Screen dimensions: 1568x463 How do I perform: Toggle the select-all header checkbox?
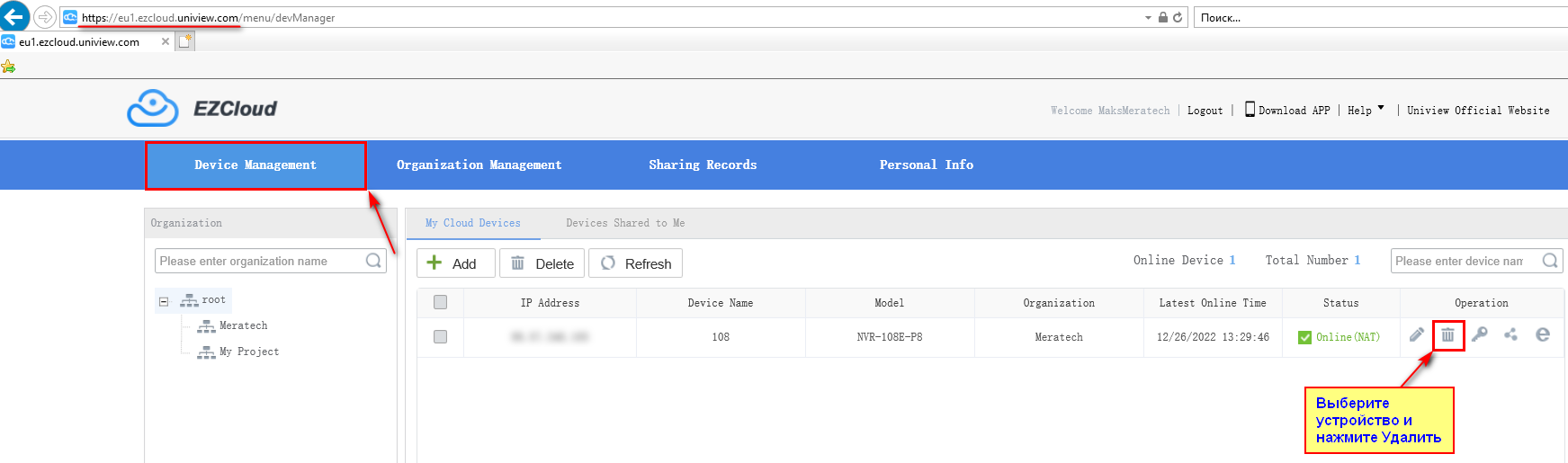point(440,303)
